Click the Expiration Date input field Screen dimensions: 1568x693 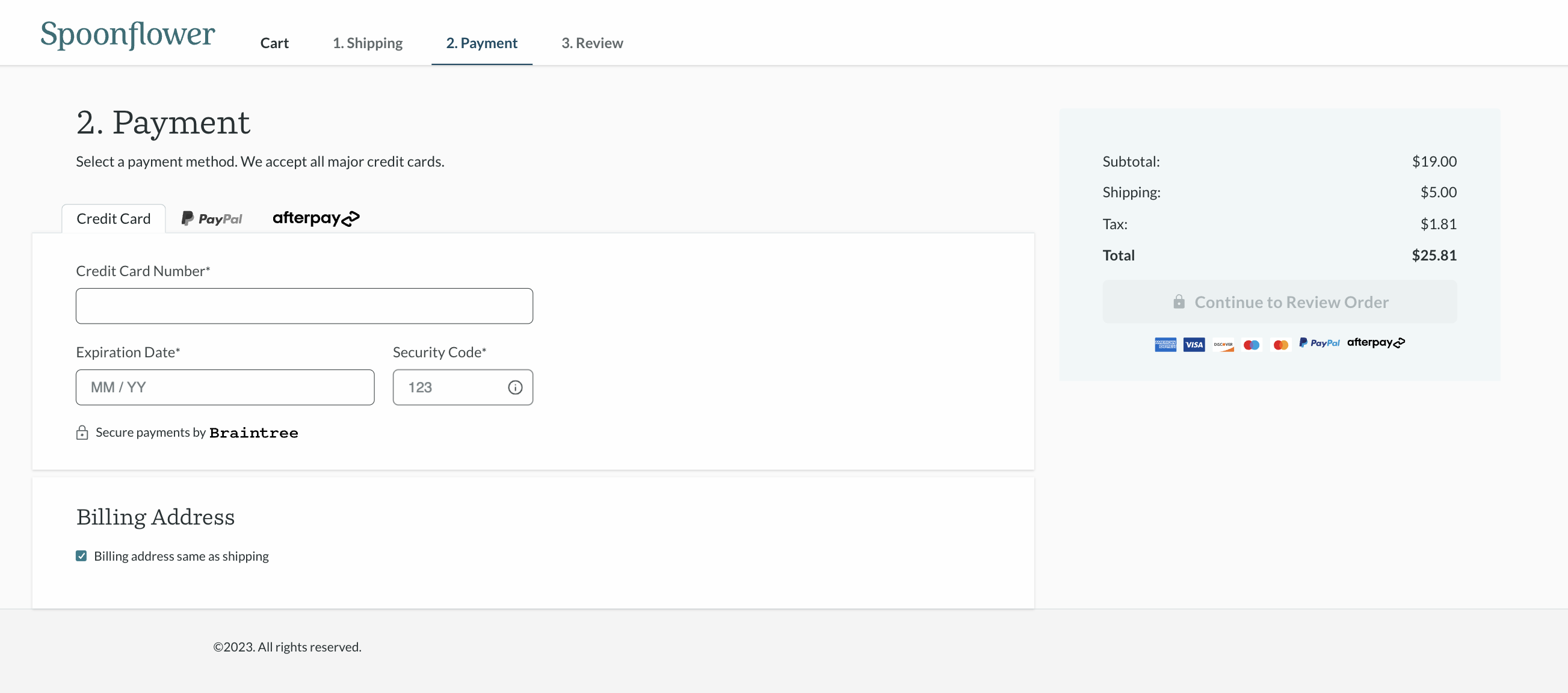(x=225, y=387)
